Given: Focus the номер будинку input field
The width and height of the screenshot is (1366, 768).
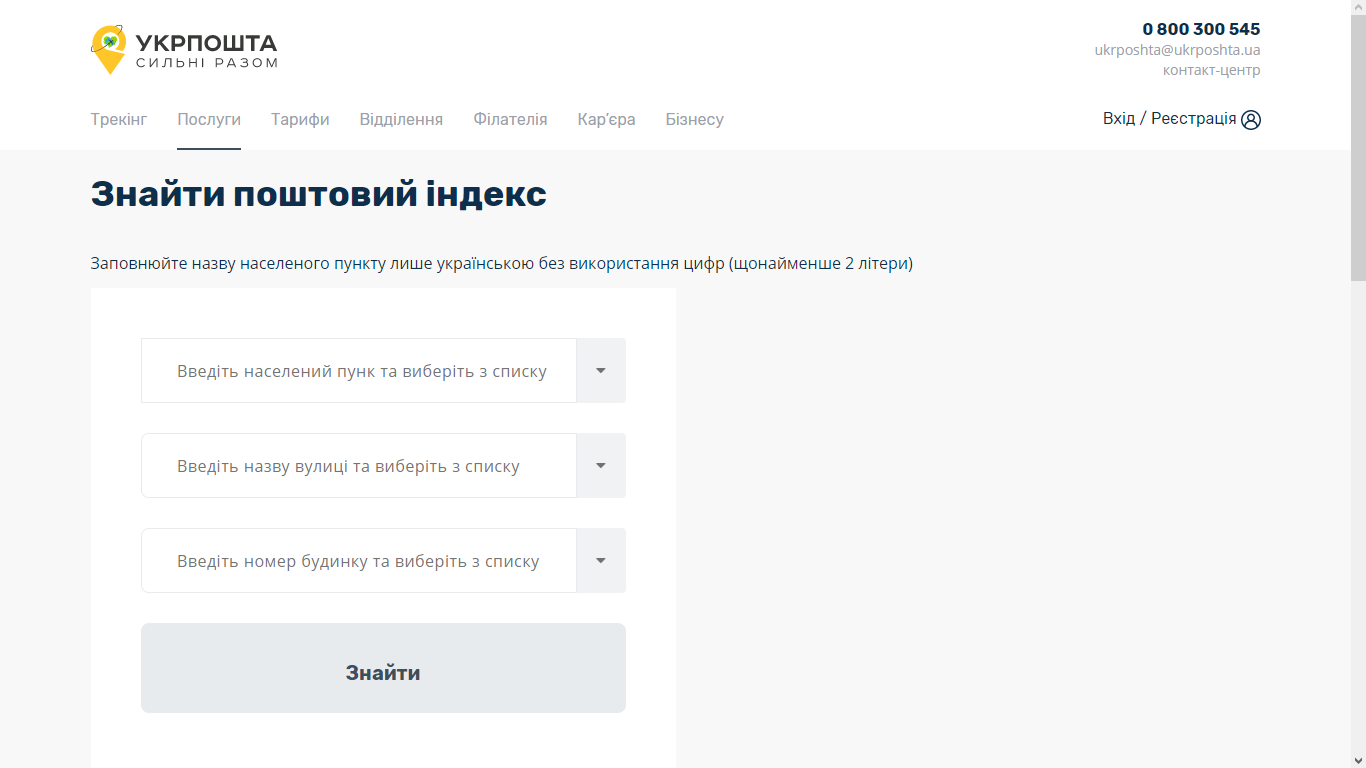Looking at the screenshot, I should point(360,561).
